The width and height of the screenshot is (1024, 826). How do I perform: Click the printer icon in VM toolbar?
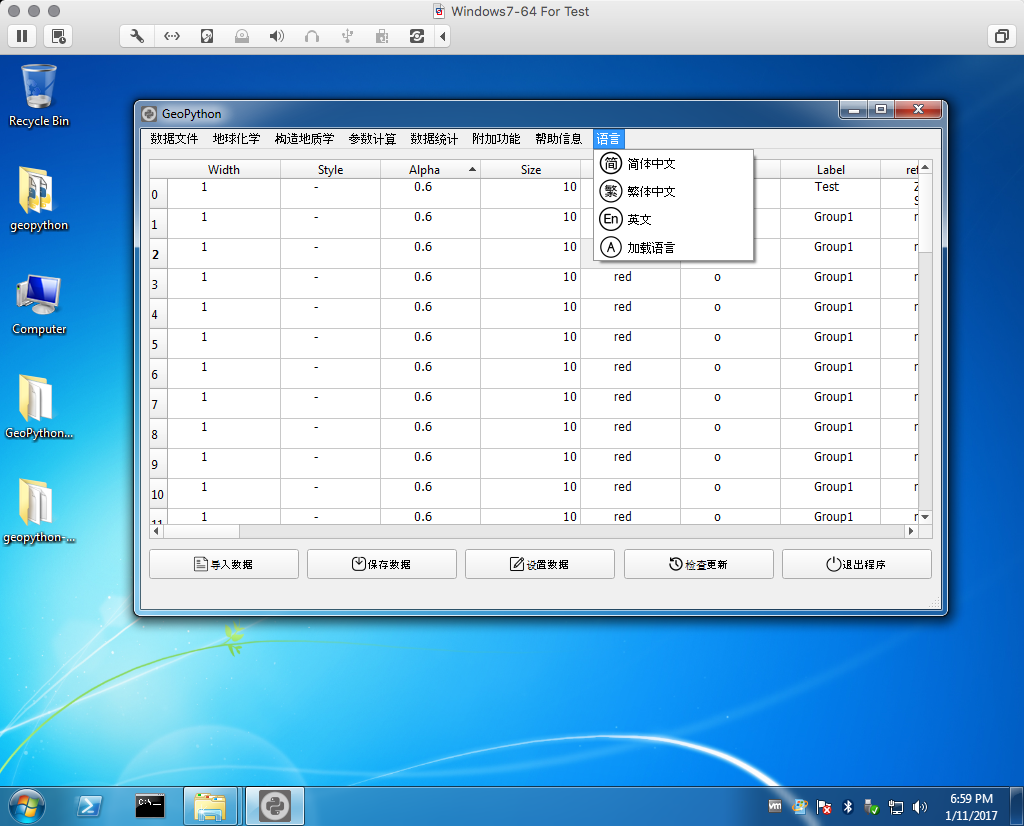(x=382, y=36)
